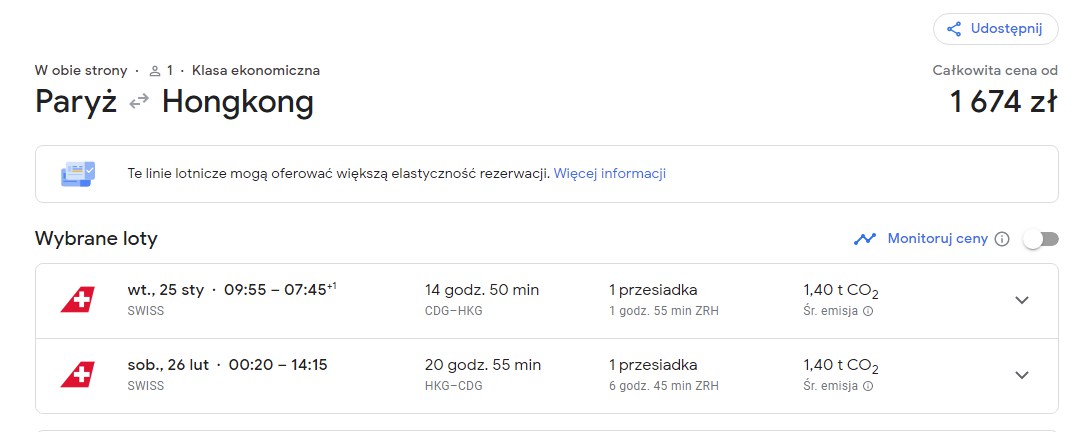Click the booking flexibility ticket icon

[77, 173]
